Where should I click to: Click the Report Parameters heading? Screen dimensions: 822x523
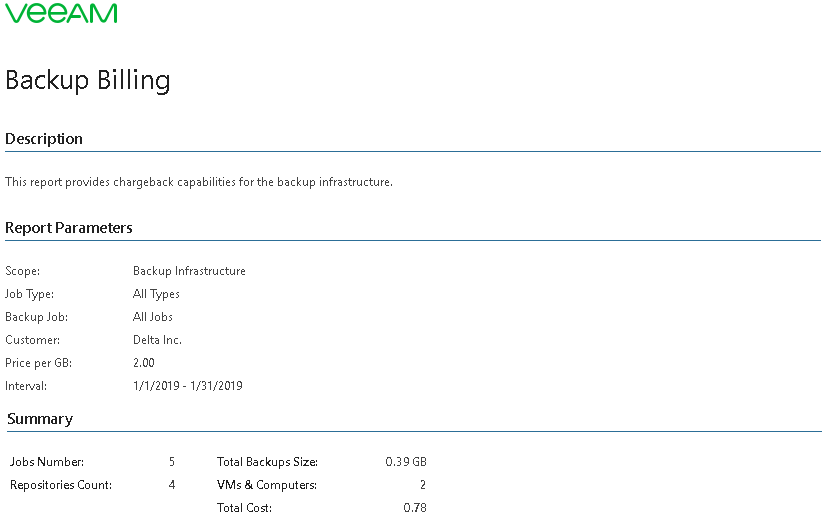[69, 228]
